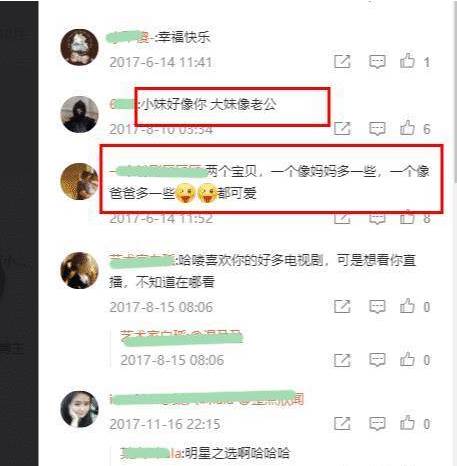Open avatar of the 小妹好像你 commenter
The height and width of the screenshot is (466, 457).
[79, 114]
